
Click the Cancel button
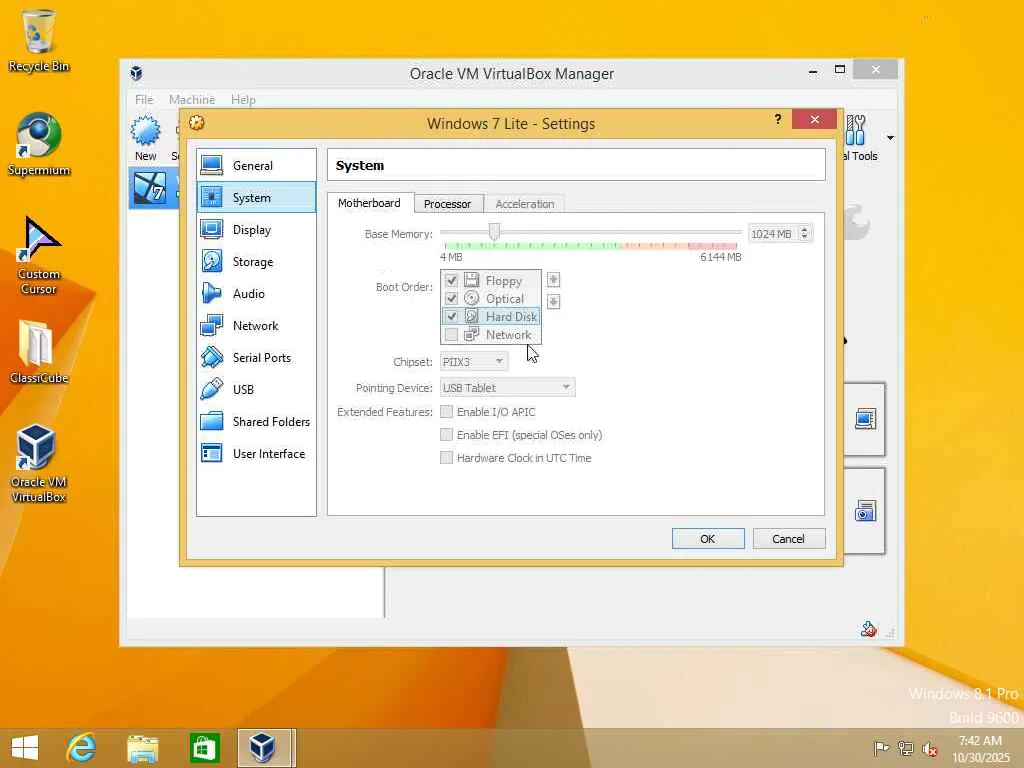coord(788,539)
